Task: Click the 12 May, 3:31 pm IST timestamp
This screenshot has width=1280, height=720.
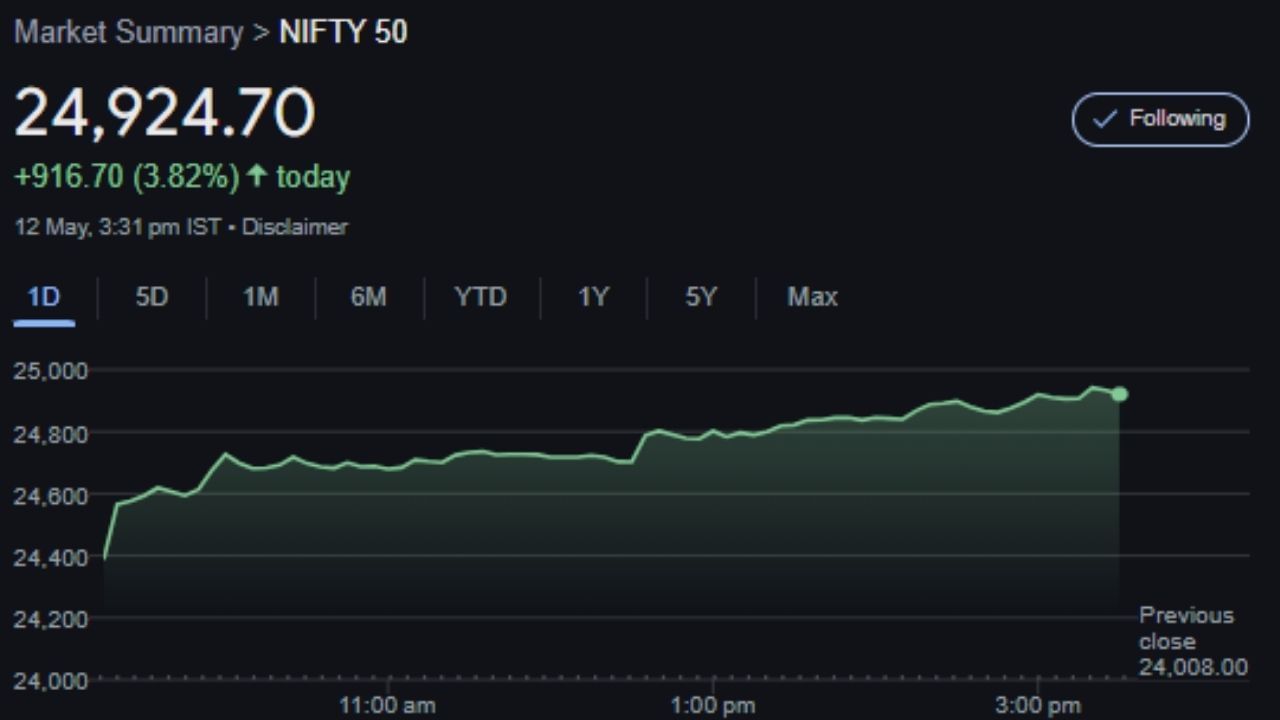Action: [117, 227]
